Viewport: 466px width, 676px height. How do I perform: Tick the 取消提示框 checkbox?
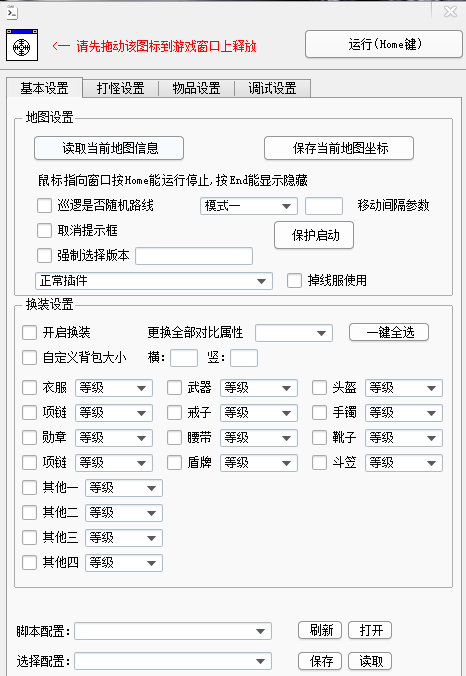click(x=44, y=231)
